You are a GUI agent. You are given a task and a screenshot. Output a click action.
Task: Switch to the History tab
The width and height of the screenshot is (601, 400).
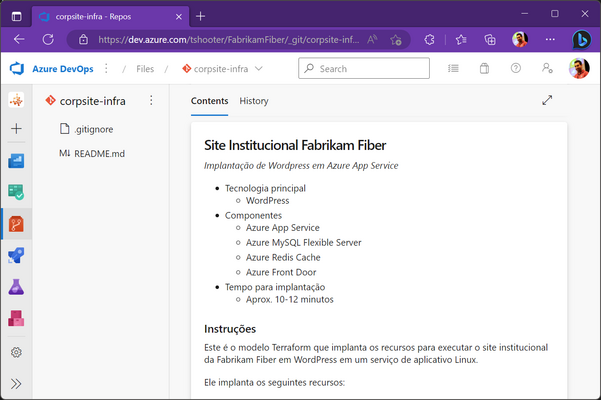click(x=254, y=101)
